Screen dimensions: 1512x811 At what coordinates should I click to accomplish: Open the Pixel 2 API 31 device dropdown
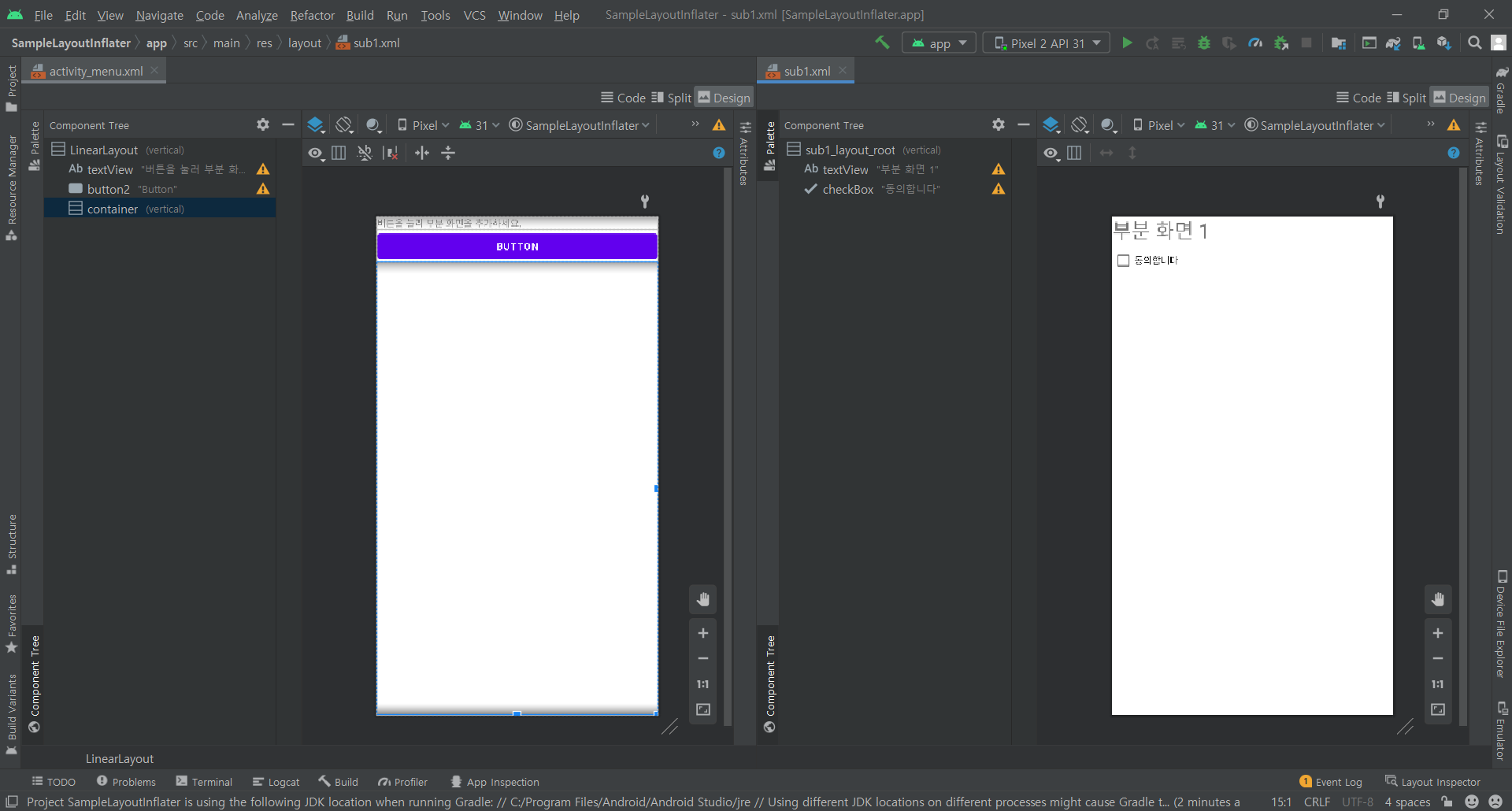(x=1047, y=43)
